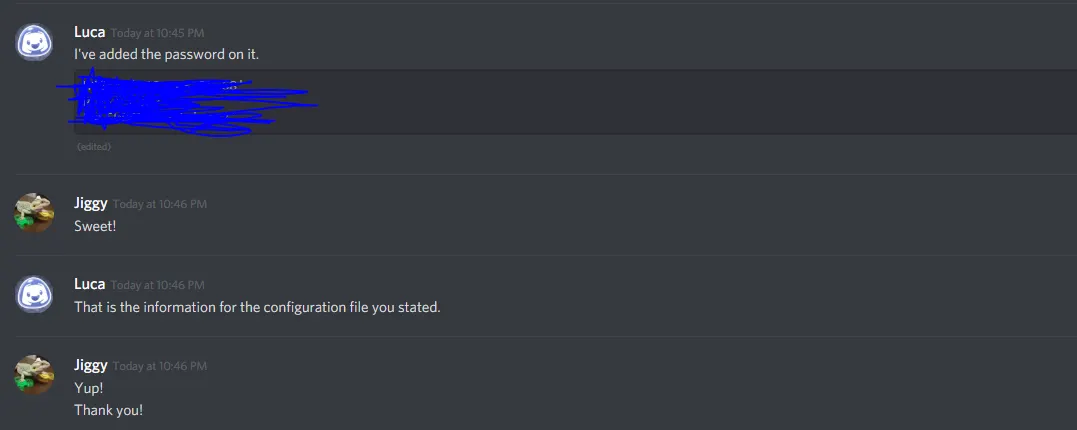This screenshot has width=1077, height=430.
Task: Click the Luca username on the 10:45 PM message
Action: point(89,32)
